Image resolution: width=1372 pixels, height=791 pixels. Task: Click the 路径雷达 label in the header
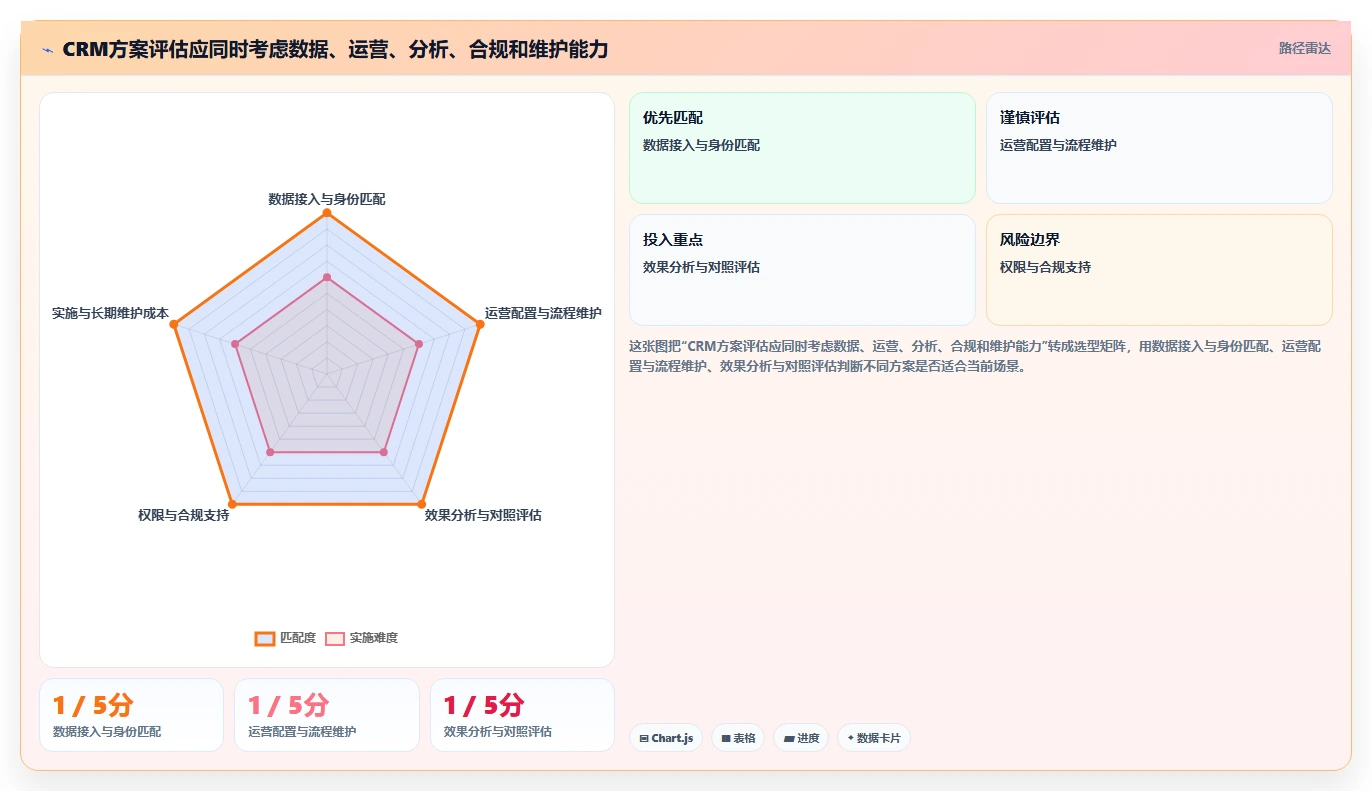point(1305,48)
